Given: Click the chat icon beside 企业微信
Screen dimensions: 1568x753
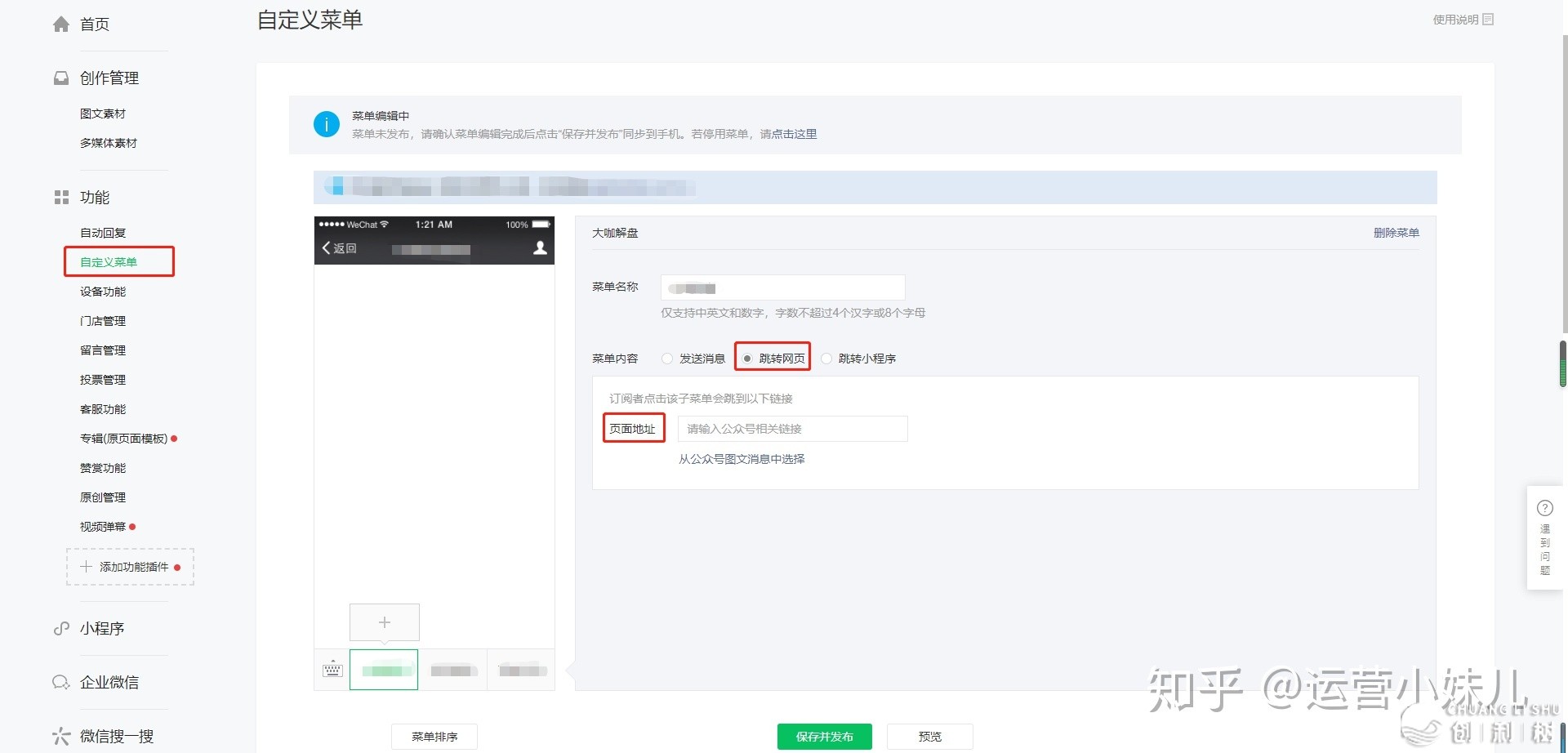Looking at the screenshot, I should pyautogui.click(x=61, y=683).
